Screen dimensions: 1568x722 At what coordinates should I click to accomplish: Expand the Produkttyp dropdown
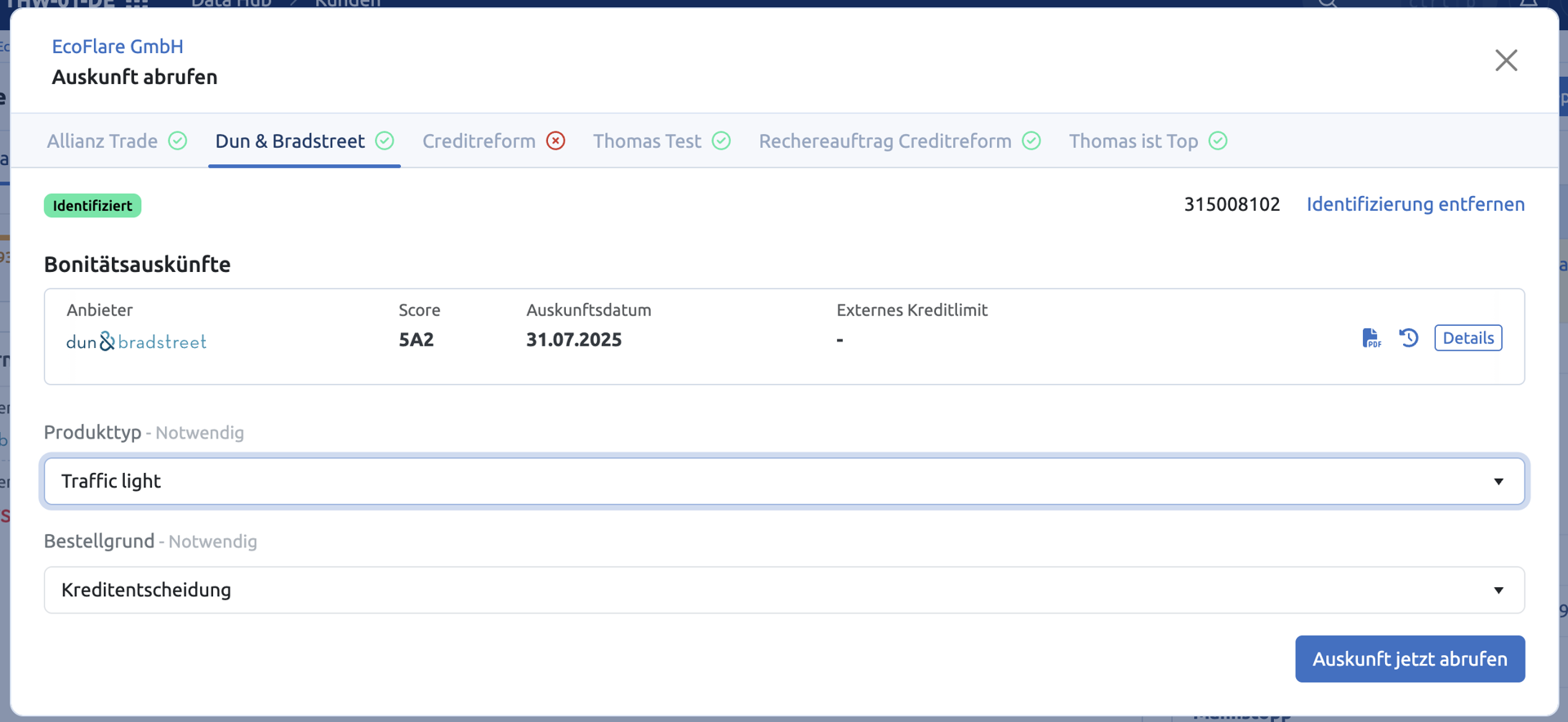tap(784, 481)
